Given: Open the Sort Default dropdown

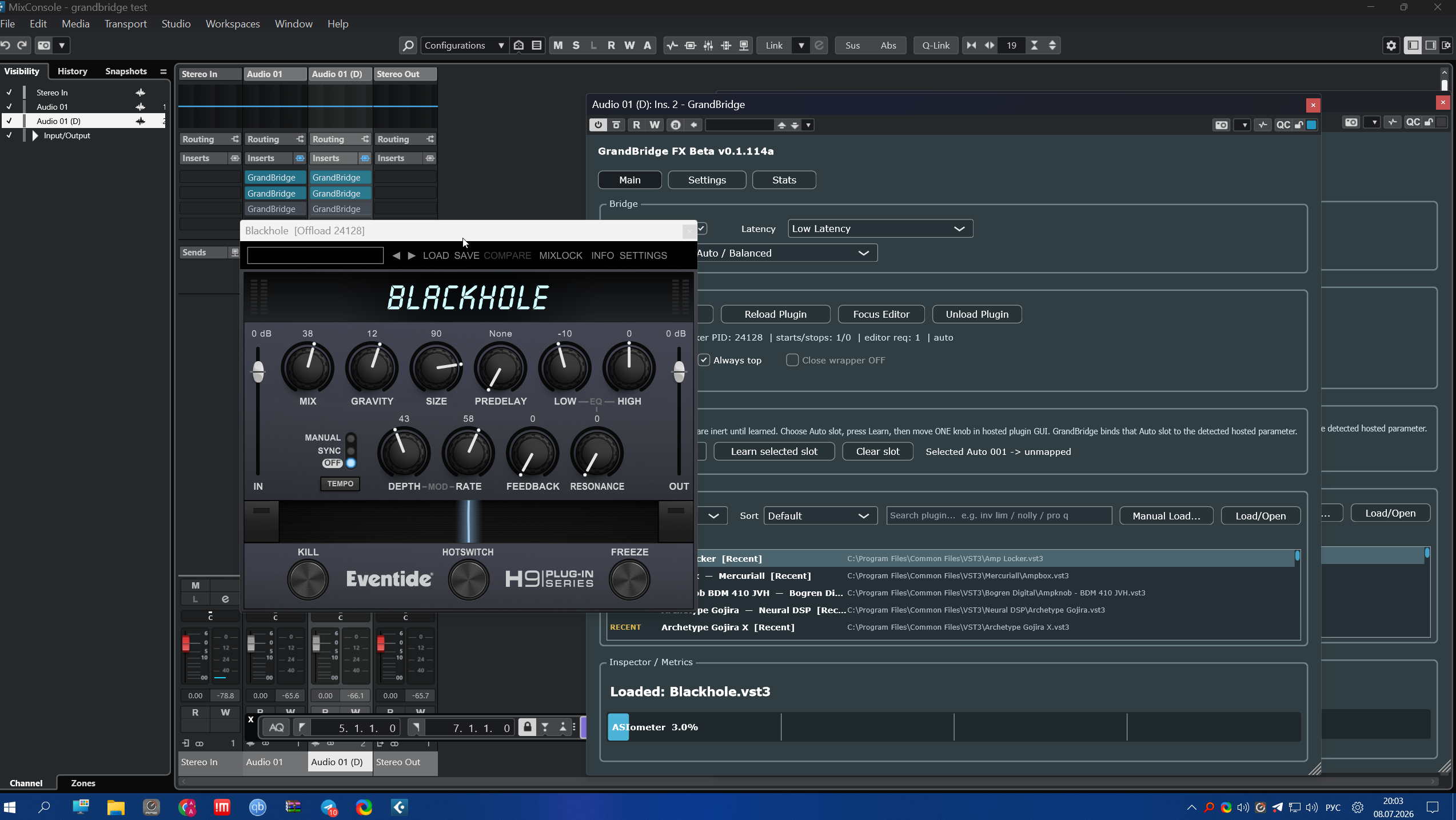Looking at the screenshot, I should [820, 515].
